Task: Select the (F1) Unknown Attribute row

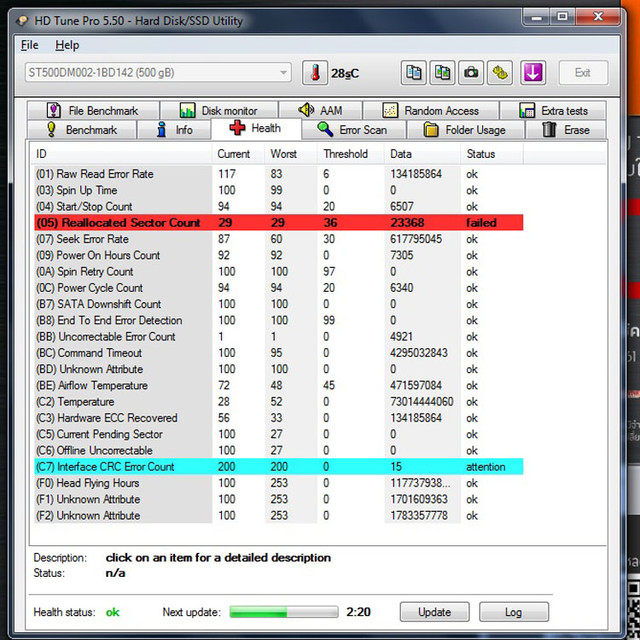Action: 279,499
